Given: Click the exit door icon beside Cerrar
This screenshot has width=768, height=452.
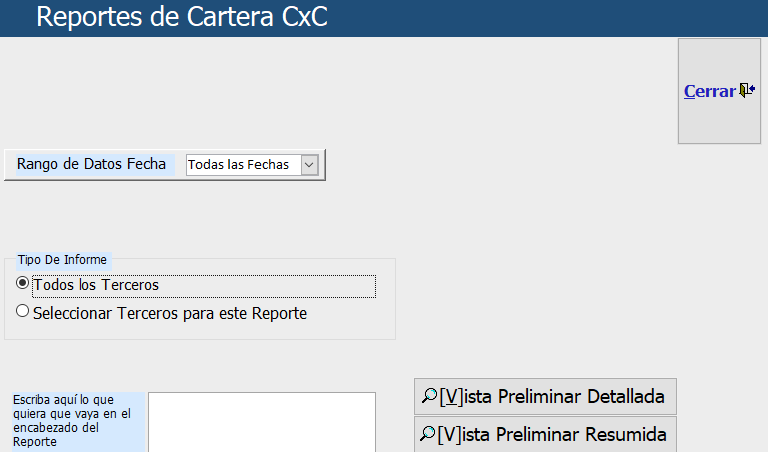Looking at the screenshot, I should tap(747, 90).
